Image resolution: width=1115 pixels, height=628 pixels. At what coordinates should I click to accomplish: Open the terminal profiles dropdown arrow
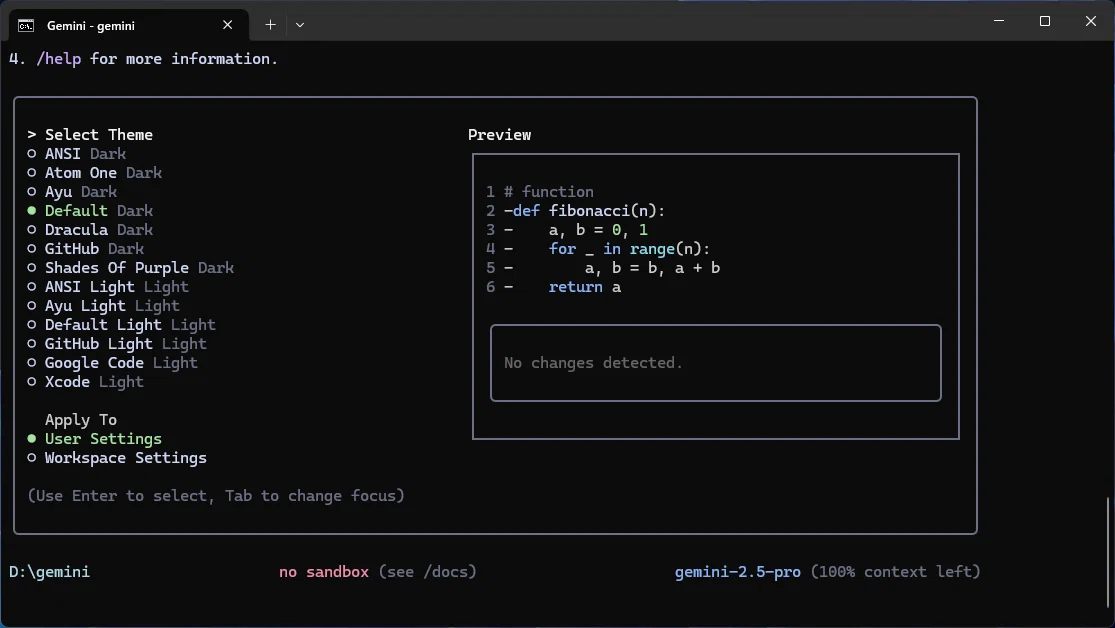coord(300,25)
